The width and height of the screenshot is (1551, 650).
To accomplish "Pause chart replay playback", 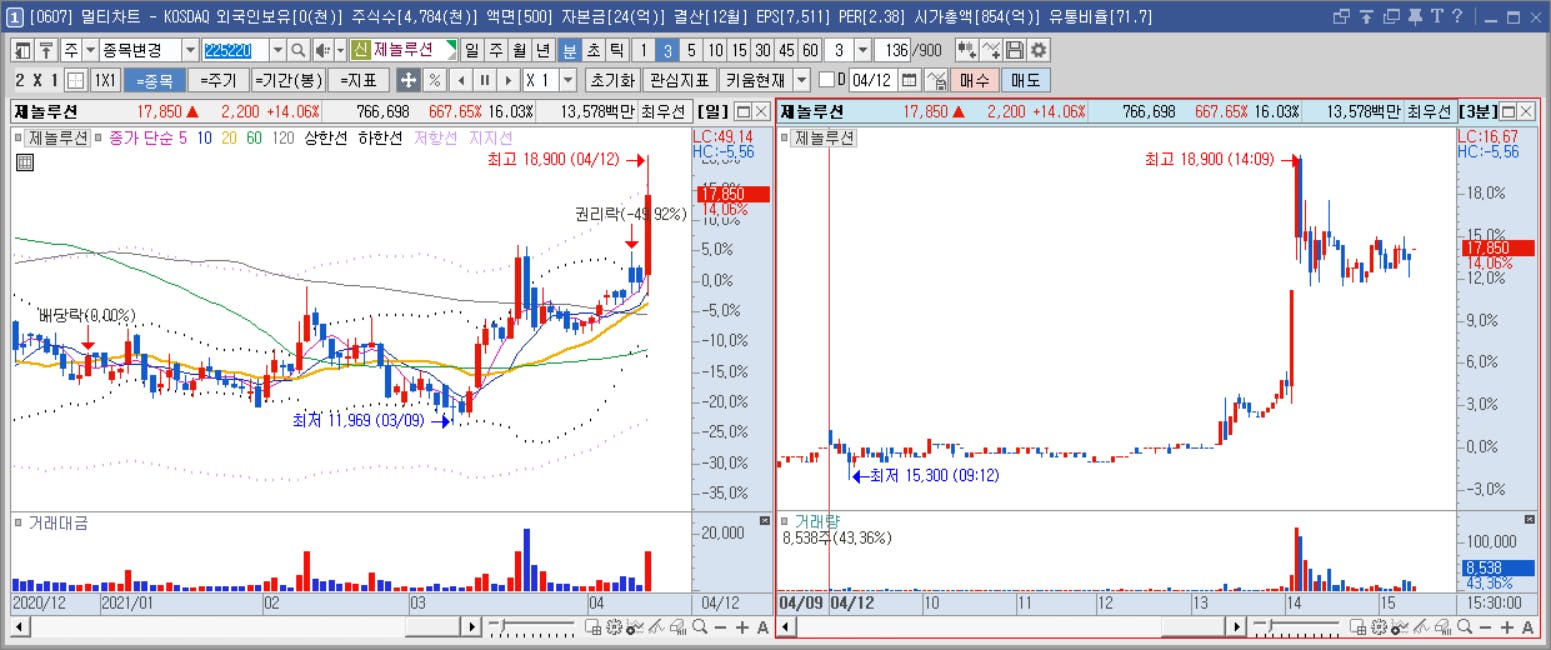I will 484,80.
